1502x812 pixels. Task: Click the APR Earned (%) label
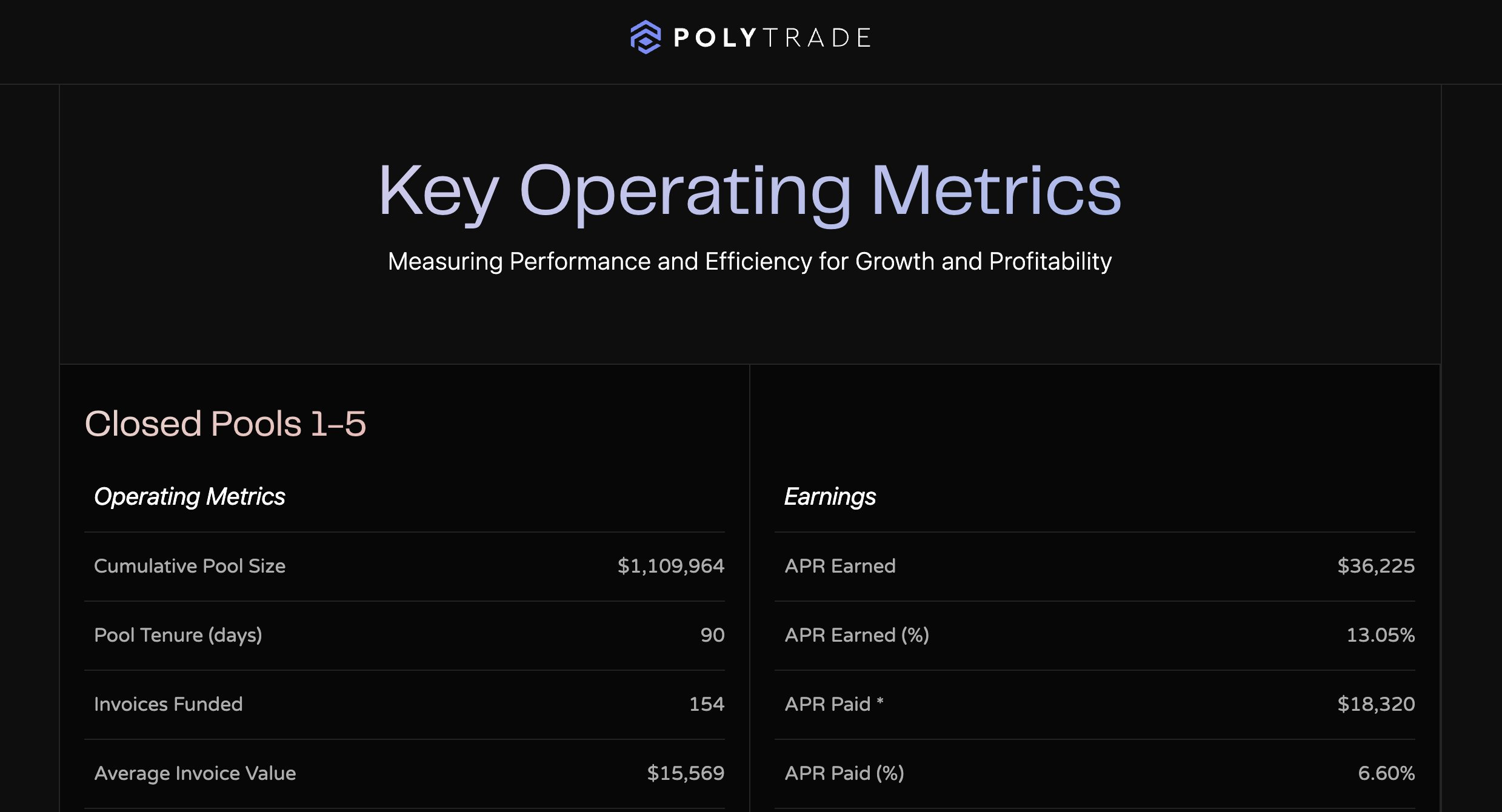click(x=856, y=635)
